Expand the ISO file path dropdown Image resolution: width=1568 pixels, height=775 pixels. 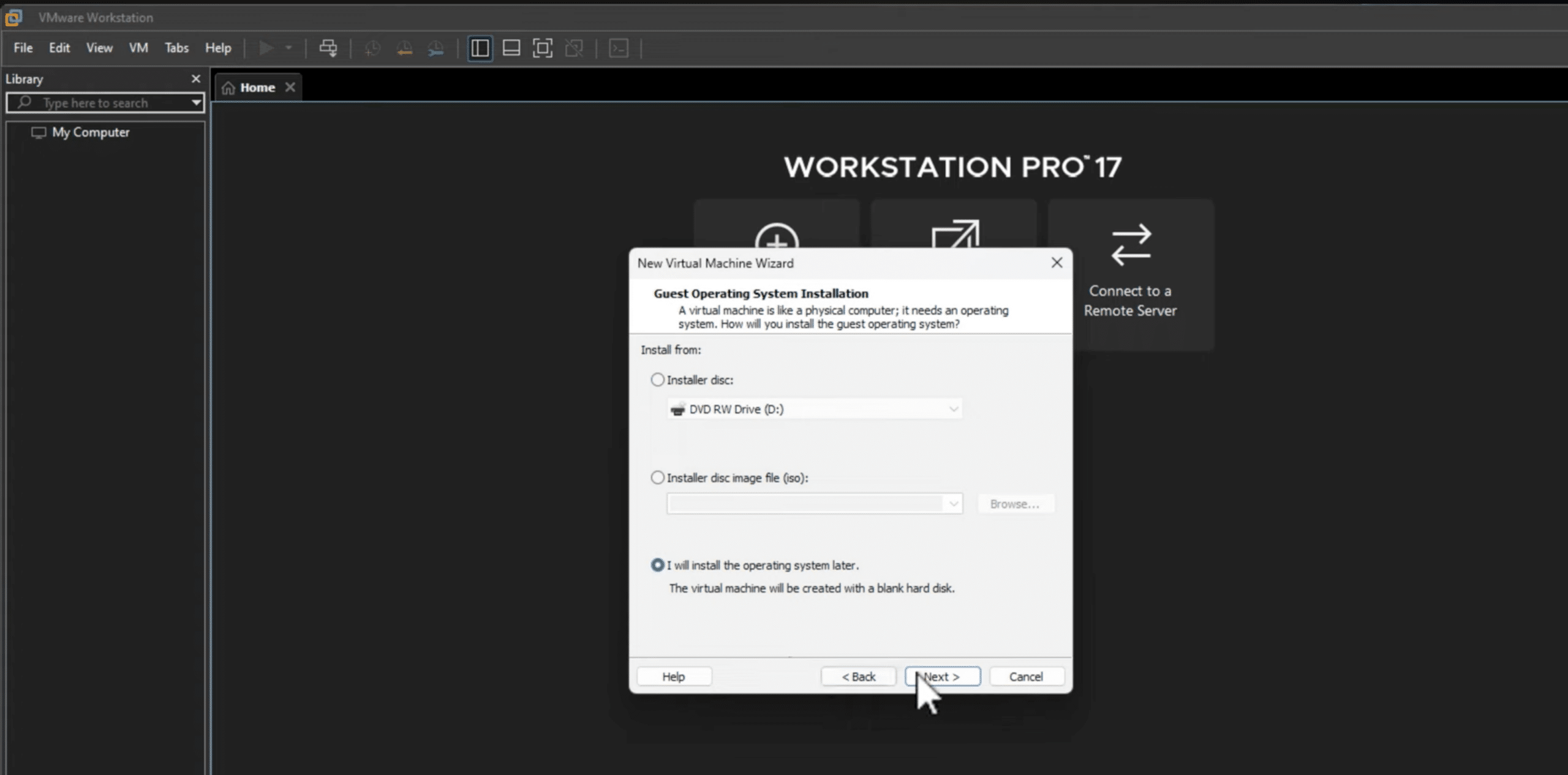(x=952, y=503)
